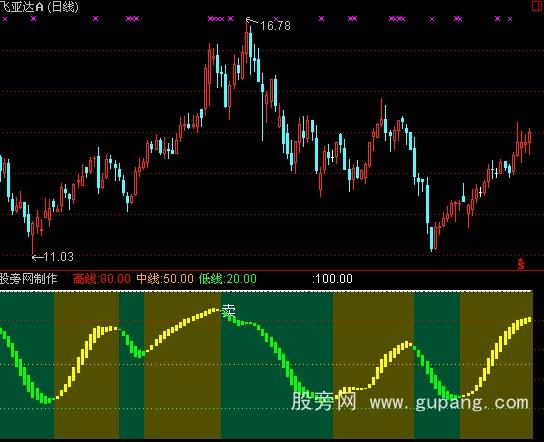
Task: Click the 11.03 low price label
Action: pos(58,257)
